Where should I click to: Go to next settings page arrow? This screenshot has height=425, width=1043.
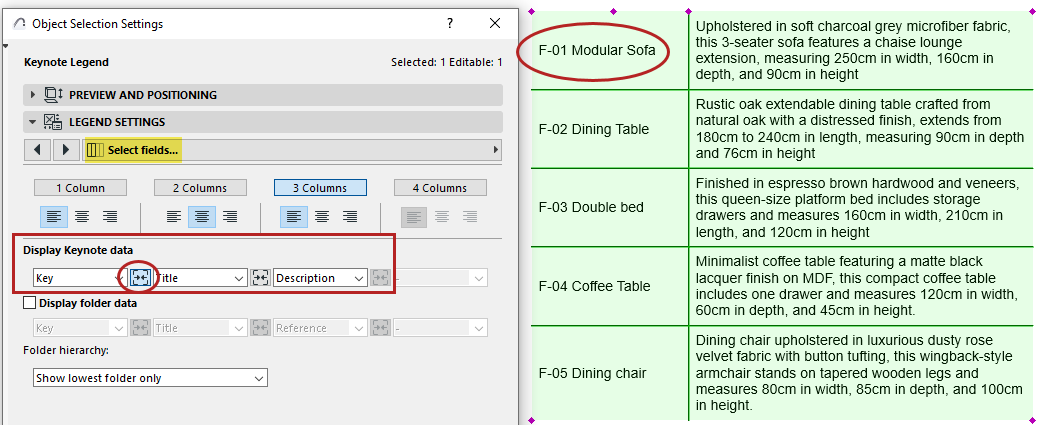click(65, 150)
